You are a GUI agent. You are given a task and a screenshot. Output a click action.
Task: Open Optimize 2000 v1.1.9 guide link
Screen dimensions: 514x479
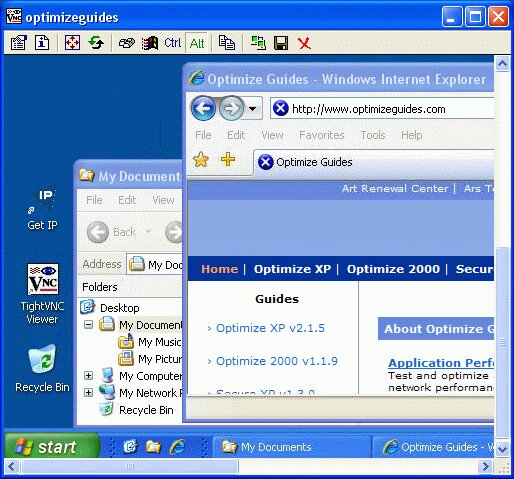click(x=277, y=361)
